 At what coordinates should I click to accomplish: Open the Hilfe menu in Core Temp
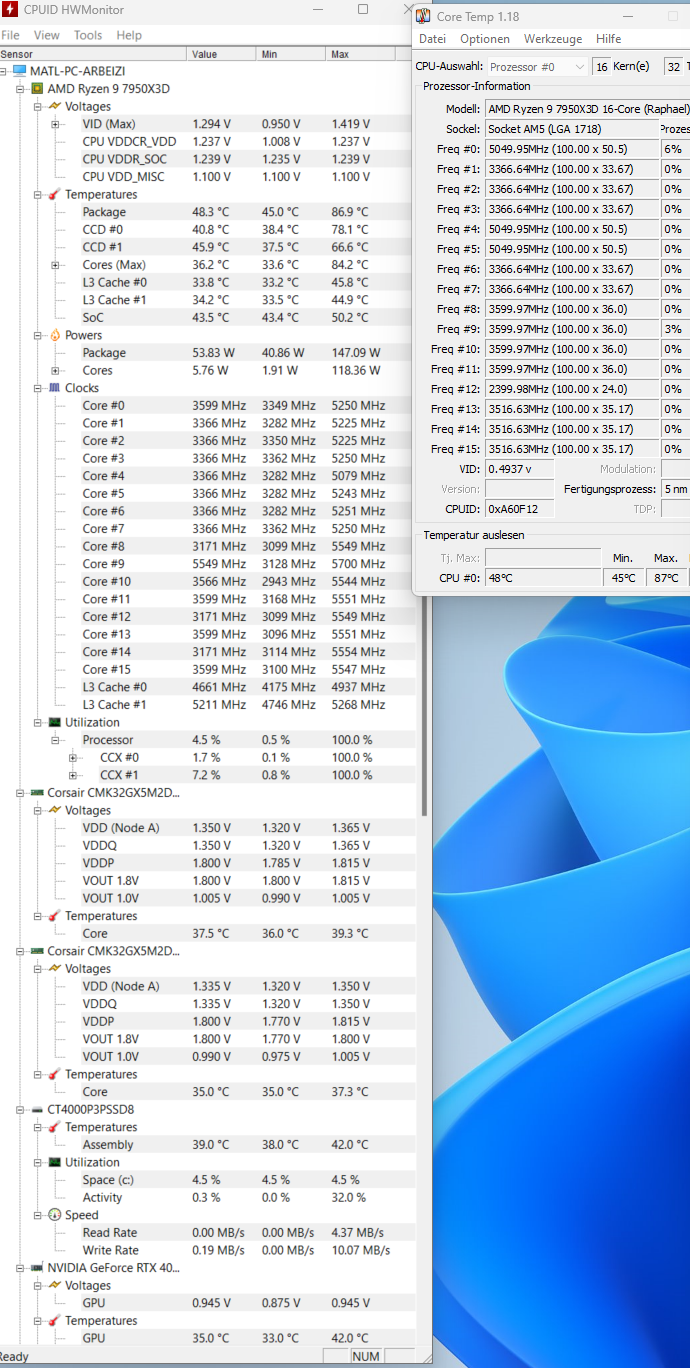pyautogui.click(x=609, y=39)
